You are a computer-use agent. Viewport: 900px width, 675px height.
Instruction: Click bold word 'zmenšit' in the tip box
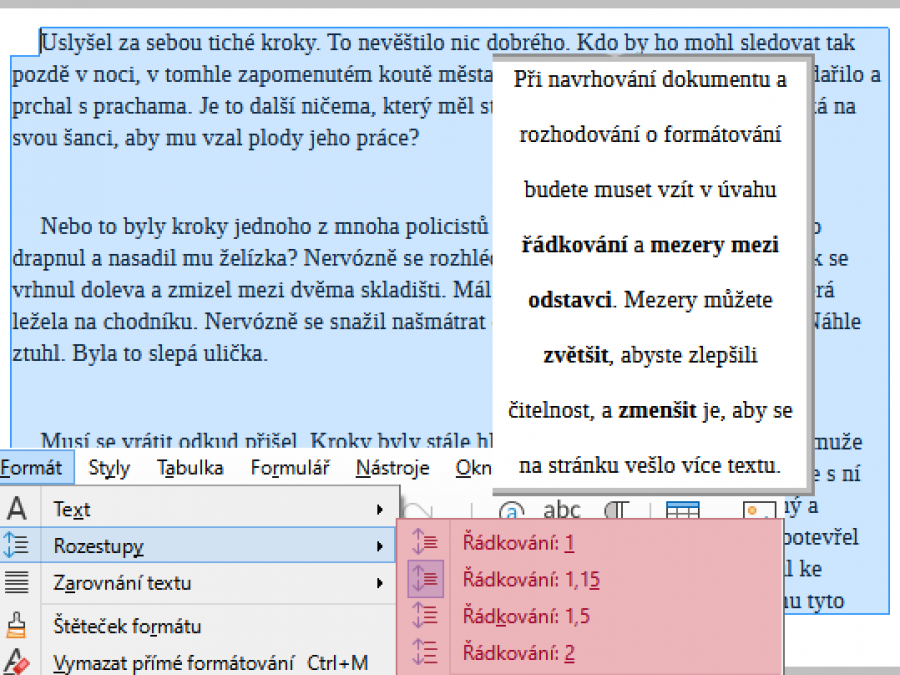click(x=657, y=410)
